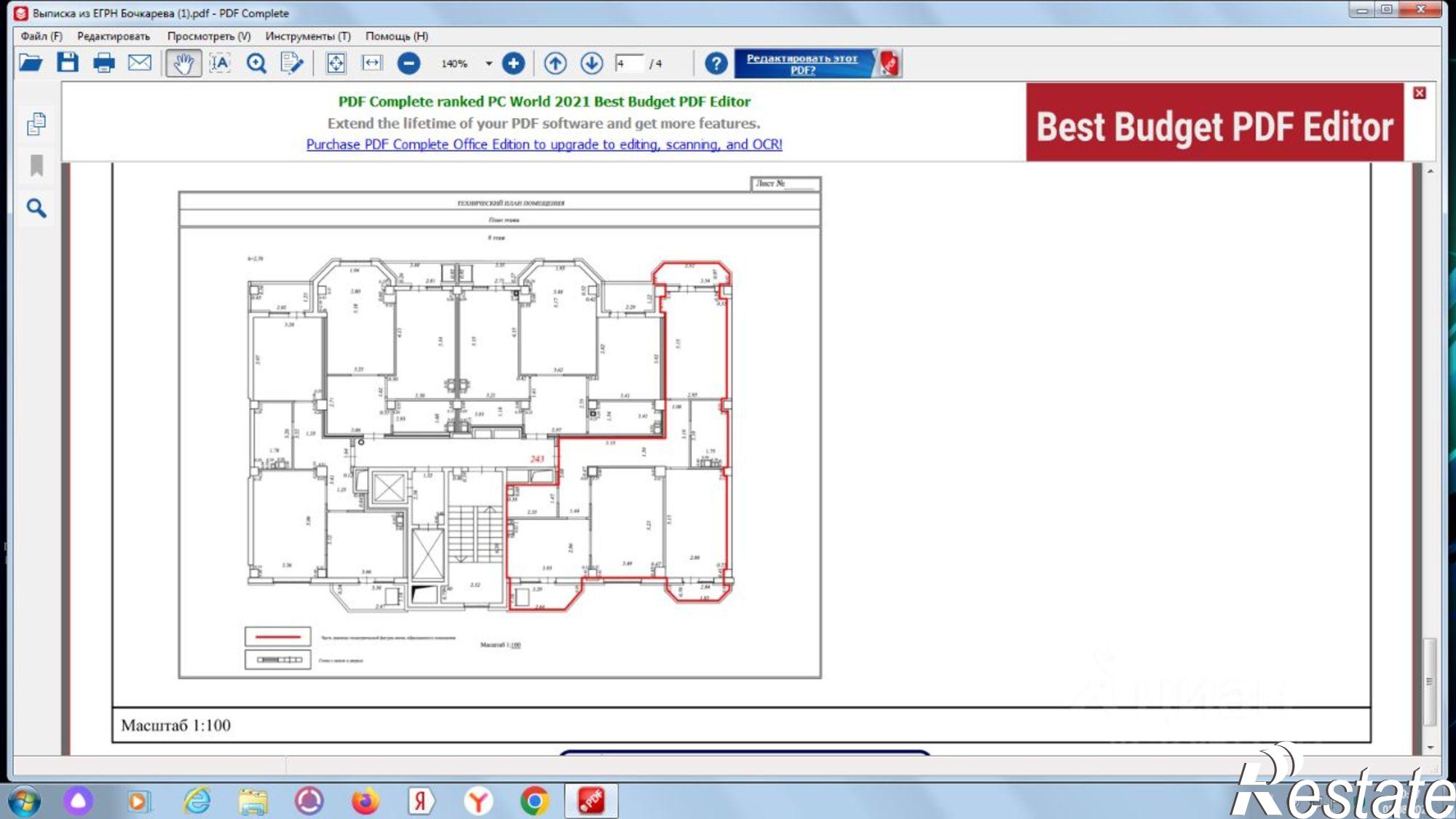Click the Open file folder icon
Screen dimensions: 1456x819
(x=31, y=63)
